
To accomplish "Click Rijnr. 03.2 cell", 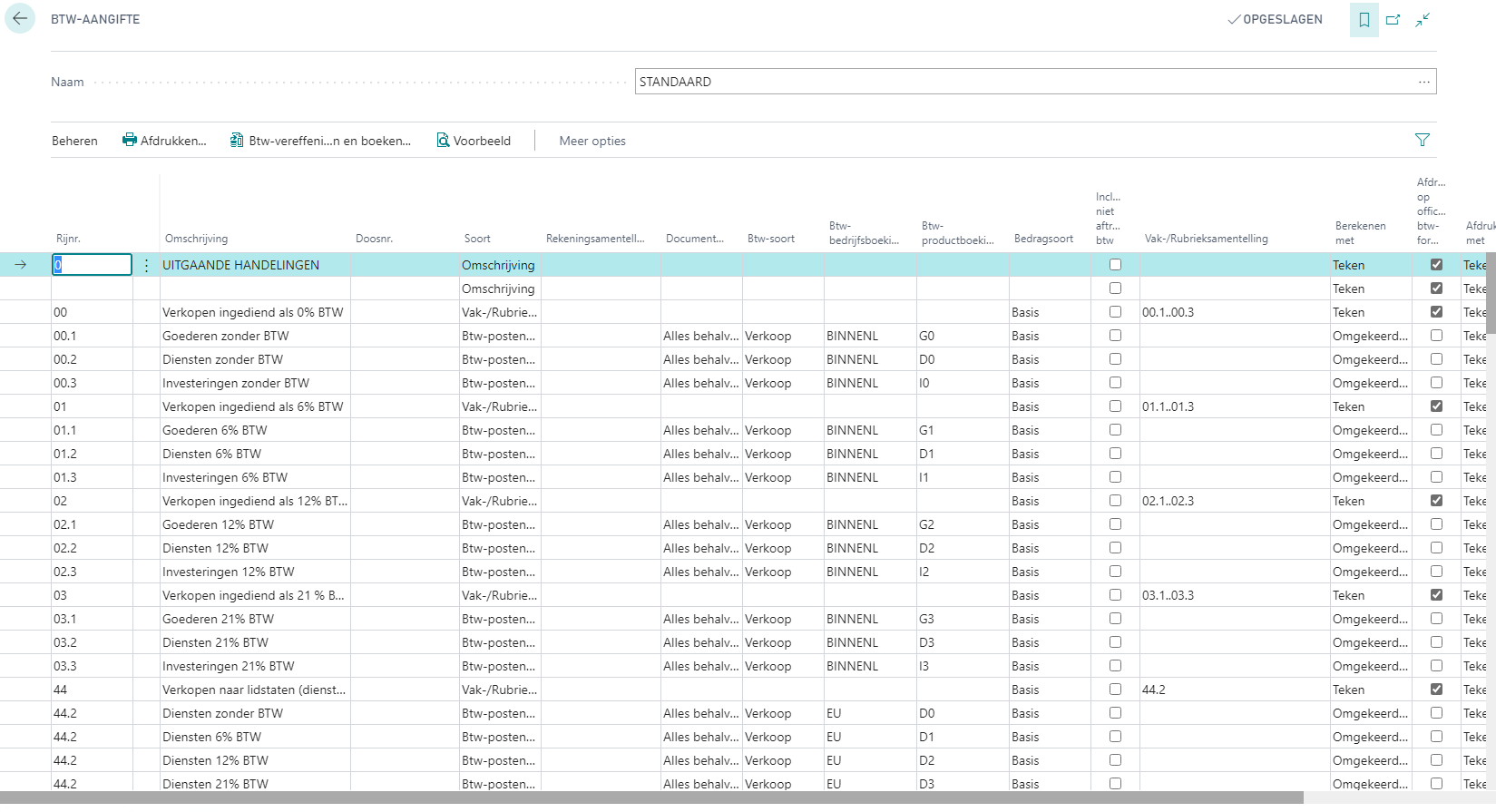I will [x=92, y=642].
